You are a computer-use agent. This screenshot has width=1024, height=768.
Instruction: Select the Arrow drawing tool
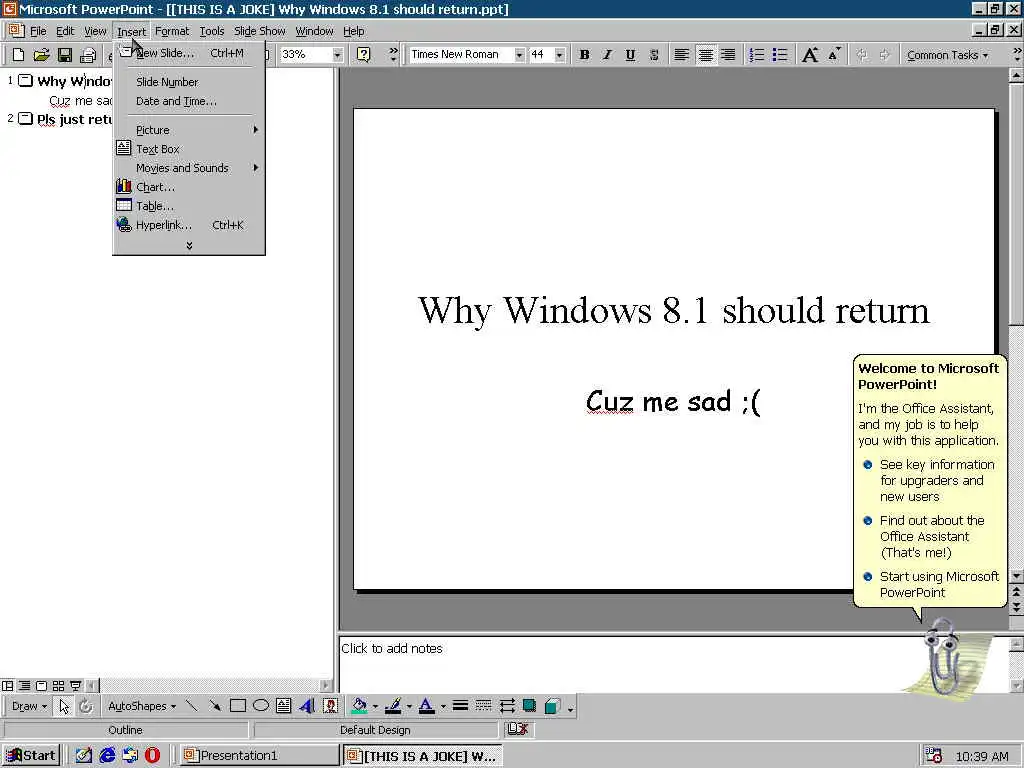tap(214, 706)
